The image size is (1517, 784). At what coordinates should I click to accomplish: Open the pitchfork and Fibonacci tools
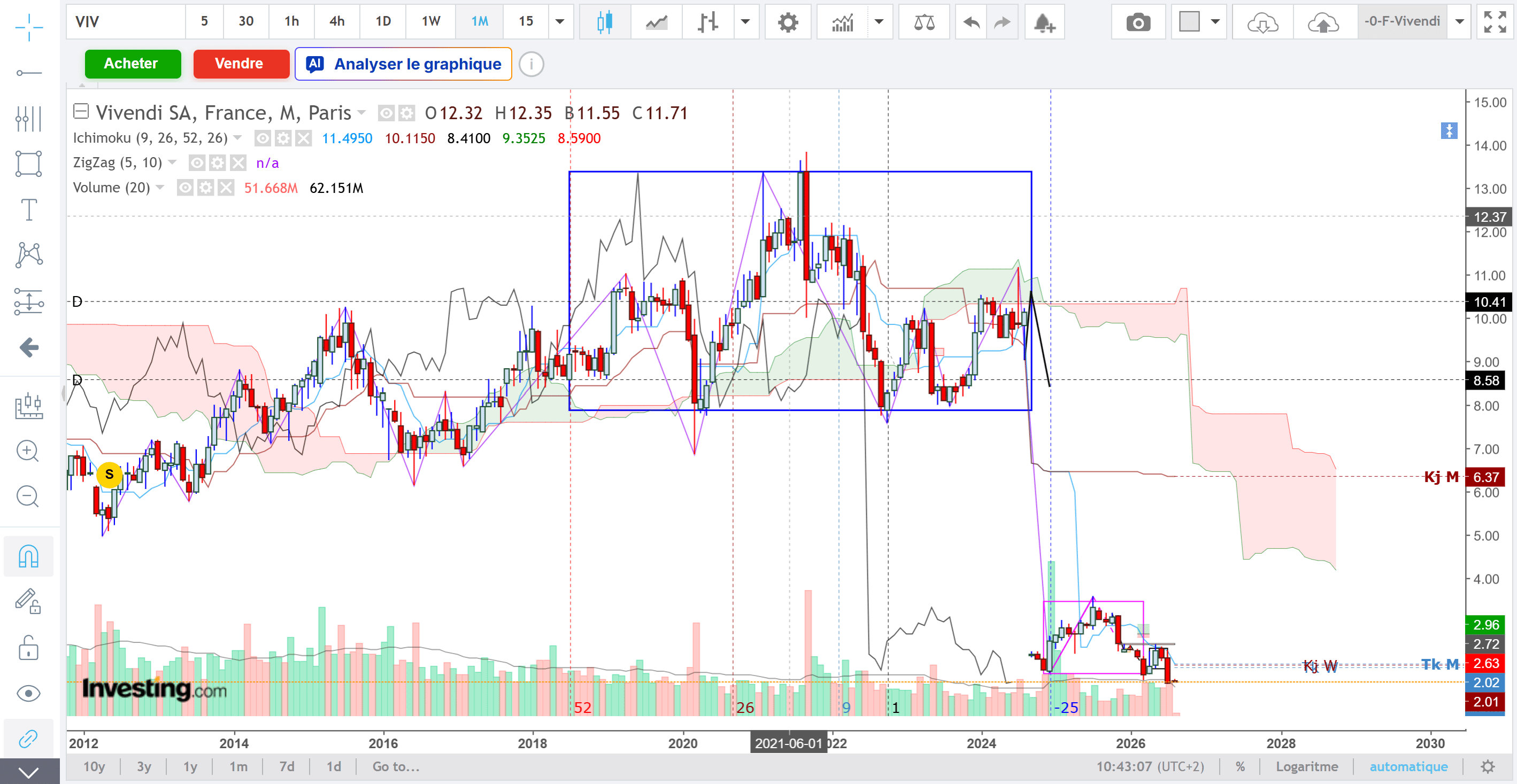point(29,118)
